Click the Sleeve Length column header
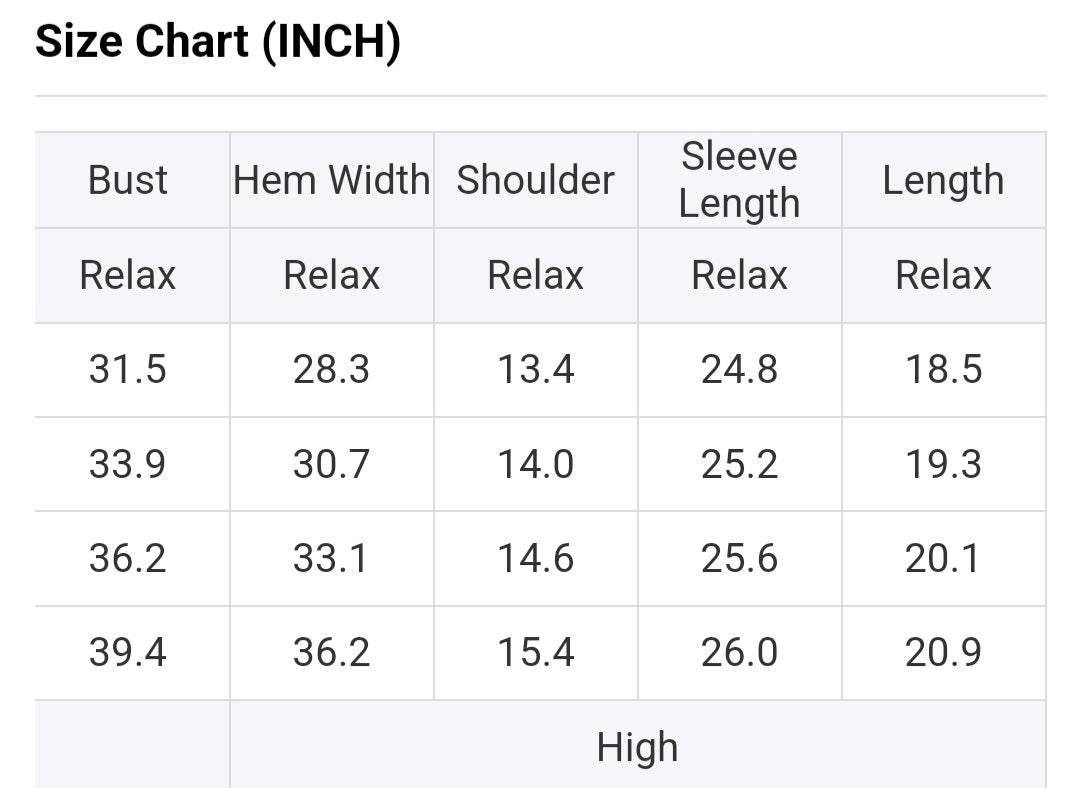1080x788 pixels. coord(739,180)
